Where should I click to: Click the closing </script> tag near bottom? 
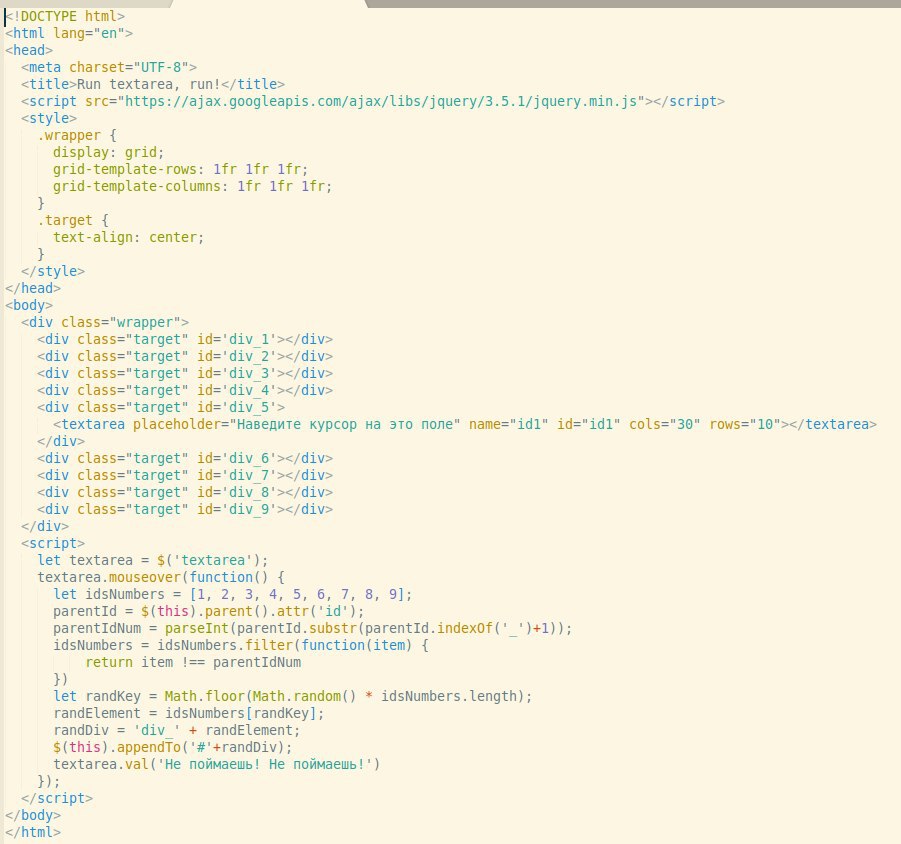(57, 799)
